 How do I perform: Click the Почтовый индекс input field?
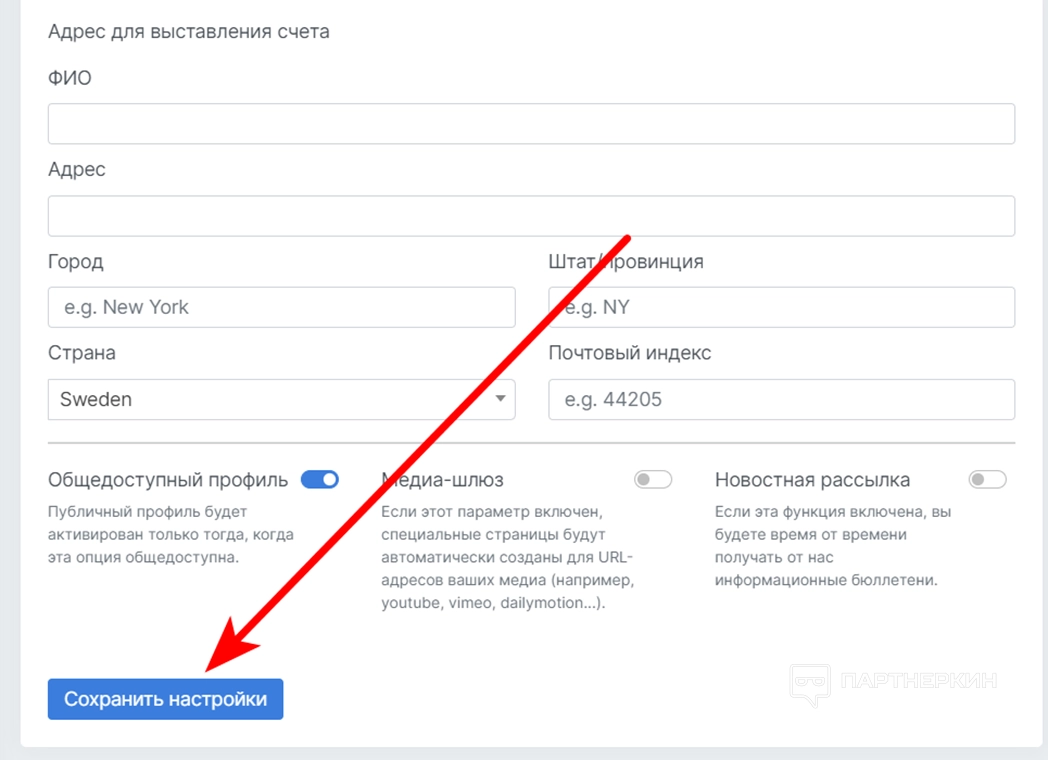coord(781,399)
